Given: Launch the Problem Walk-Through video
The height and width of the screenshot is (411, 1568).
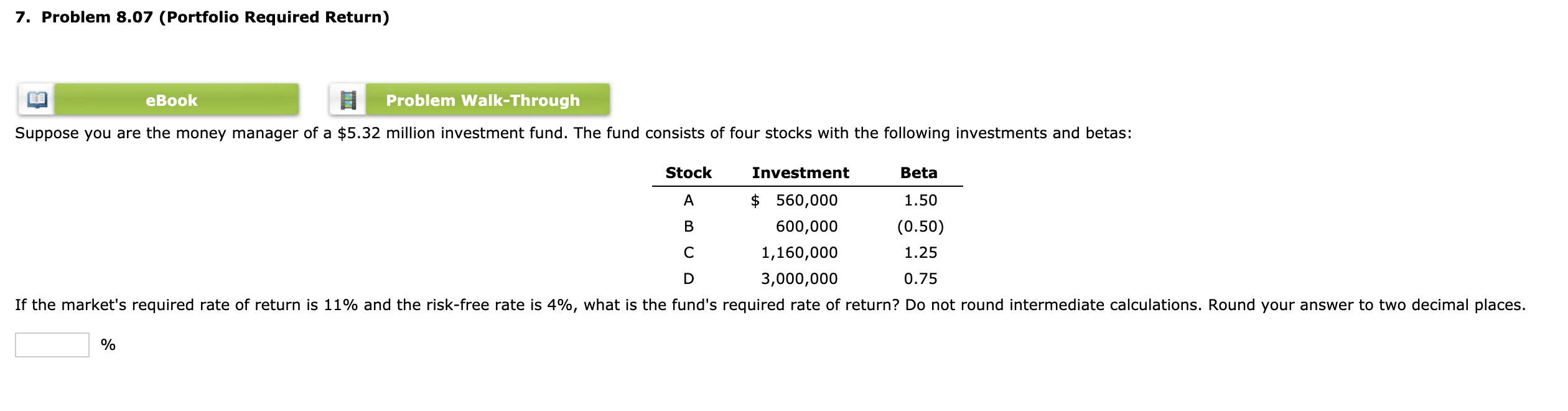Looking at the screenshot, I should (x=482, y=100).
